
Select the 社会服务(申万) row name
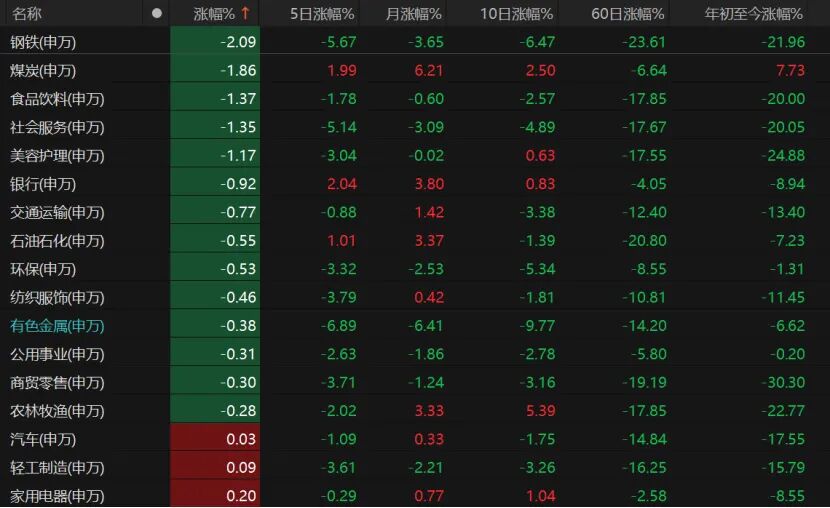pyautogui.click(x=57, y=128)
